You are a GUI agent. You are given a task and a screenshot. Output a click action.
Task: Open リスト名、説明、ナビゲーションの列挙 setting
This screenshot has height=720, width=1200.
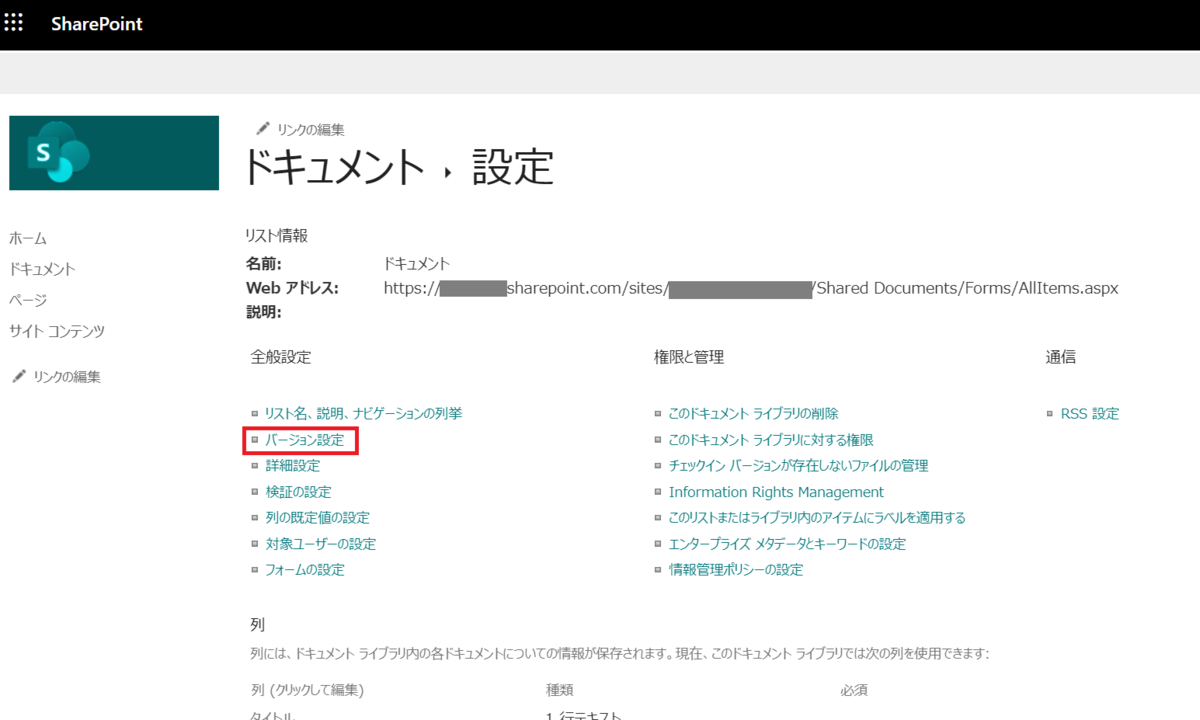[x=363, y=413]
